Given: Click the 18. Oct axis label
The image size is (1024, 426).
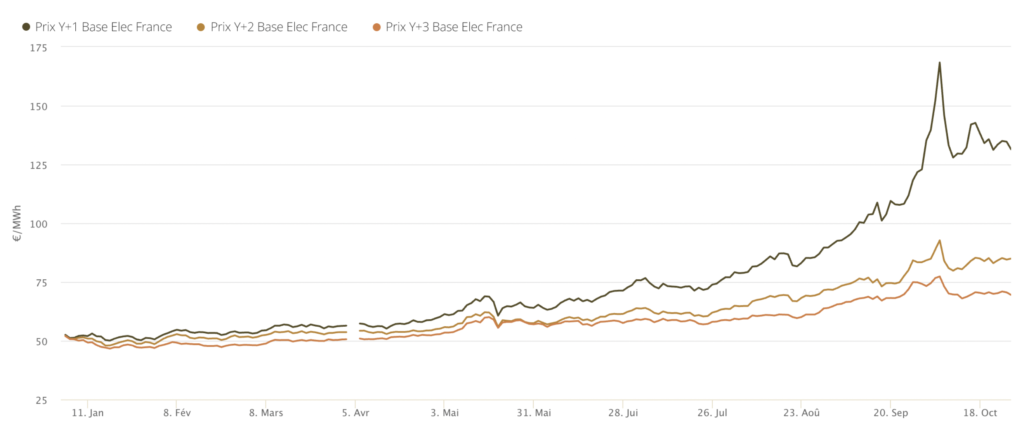Looking at the screenshot, I should coord(980,411).
